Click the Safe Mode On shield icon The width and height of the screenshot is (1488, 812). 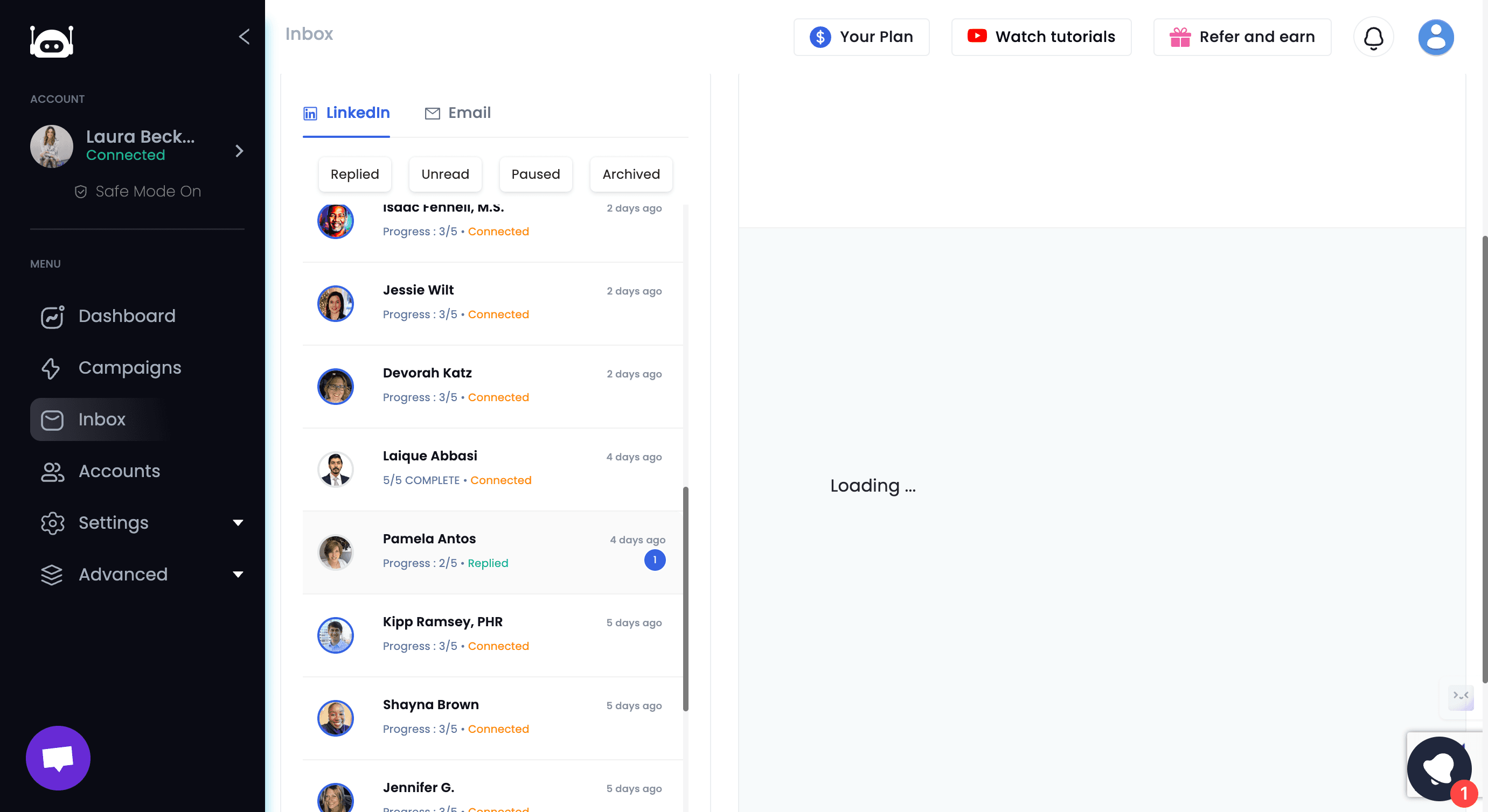coord(81,192)
